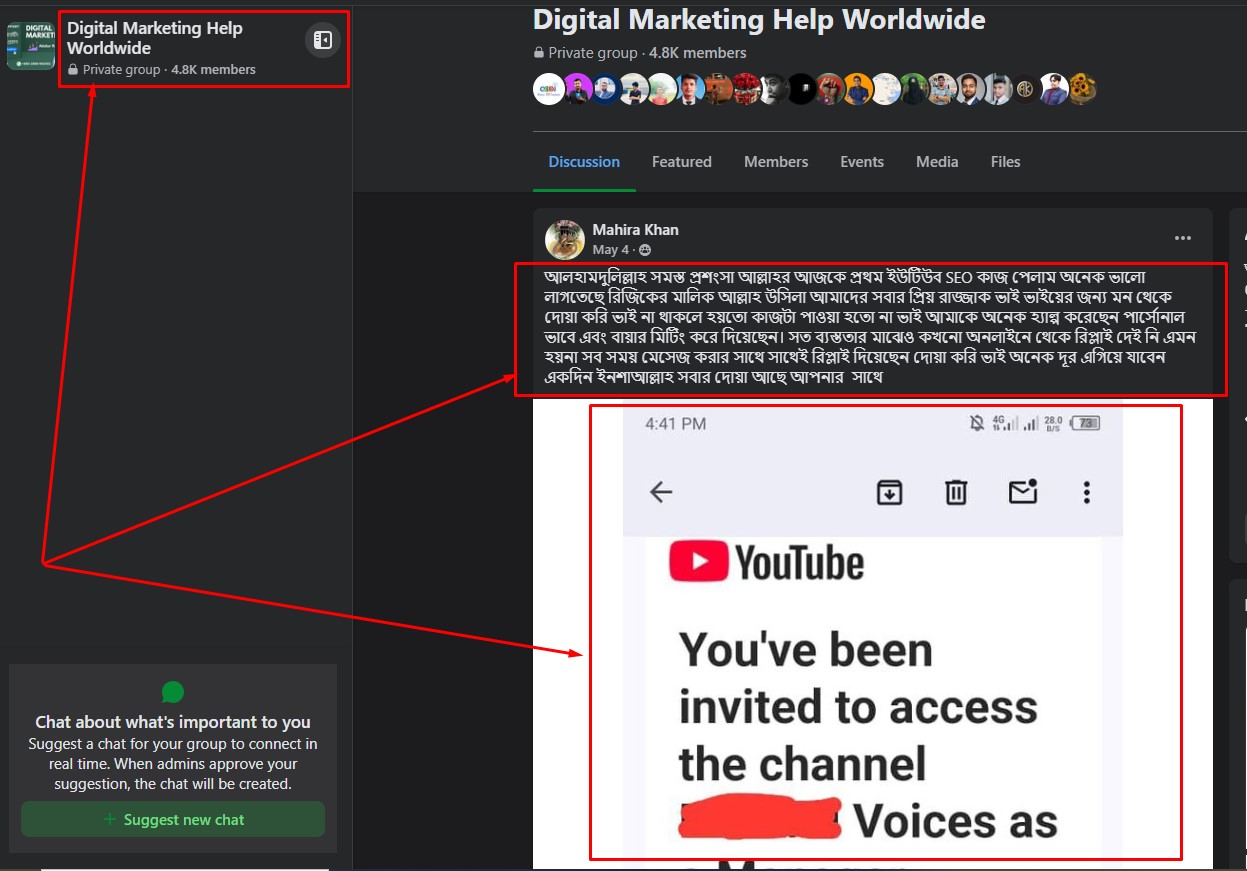Click 'Chat about what's important to you' heading
Screen dimensions: 1247x871
point(173,722)
